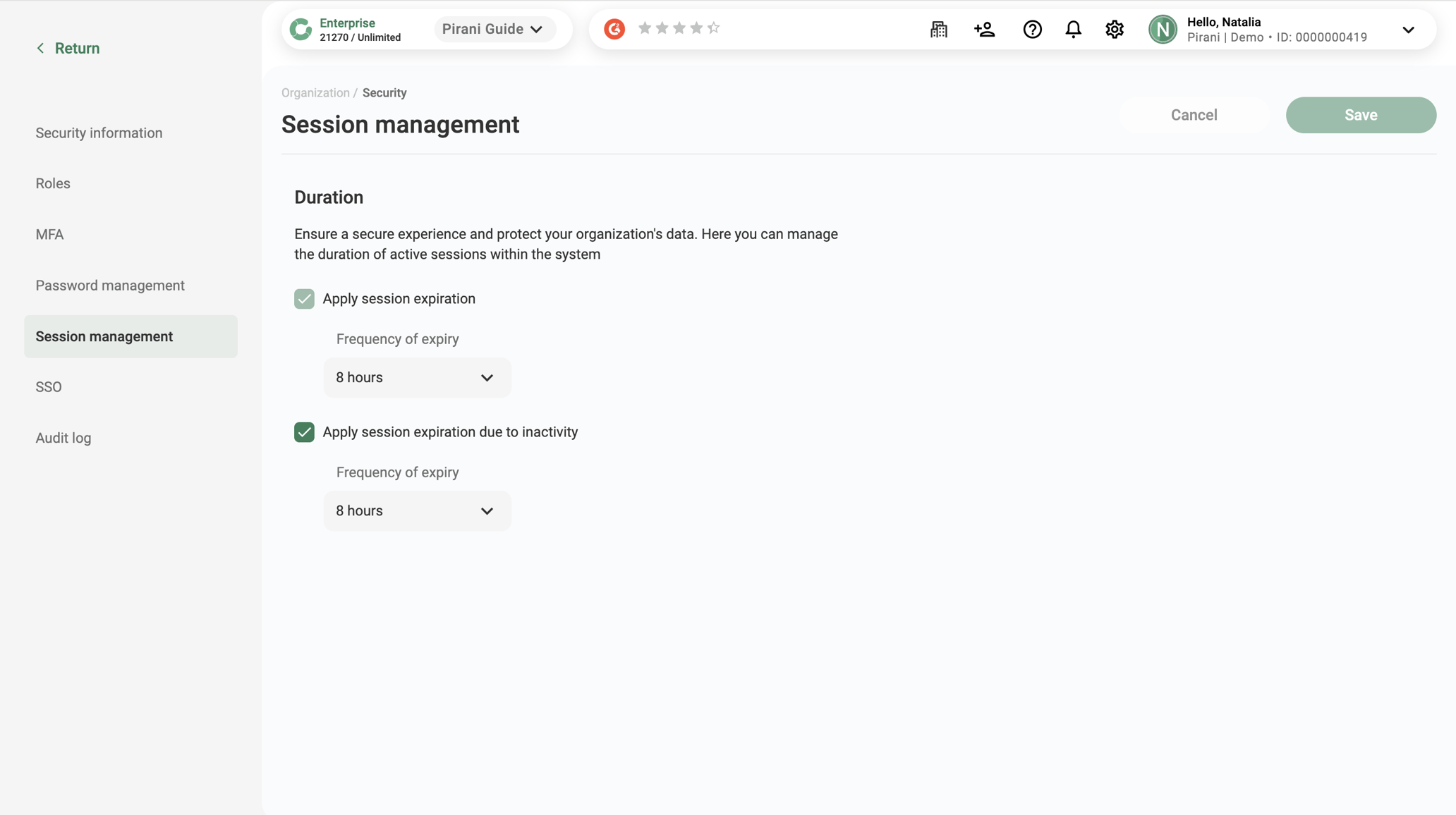Rate with the fifth star
This screenshot has width=1456, height=815.
(x=713, y=27)
